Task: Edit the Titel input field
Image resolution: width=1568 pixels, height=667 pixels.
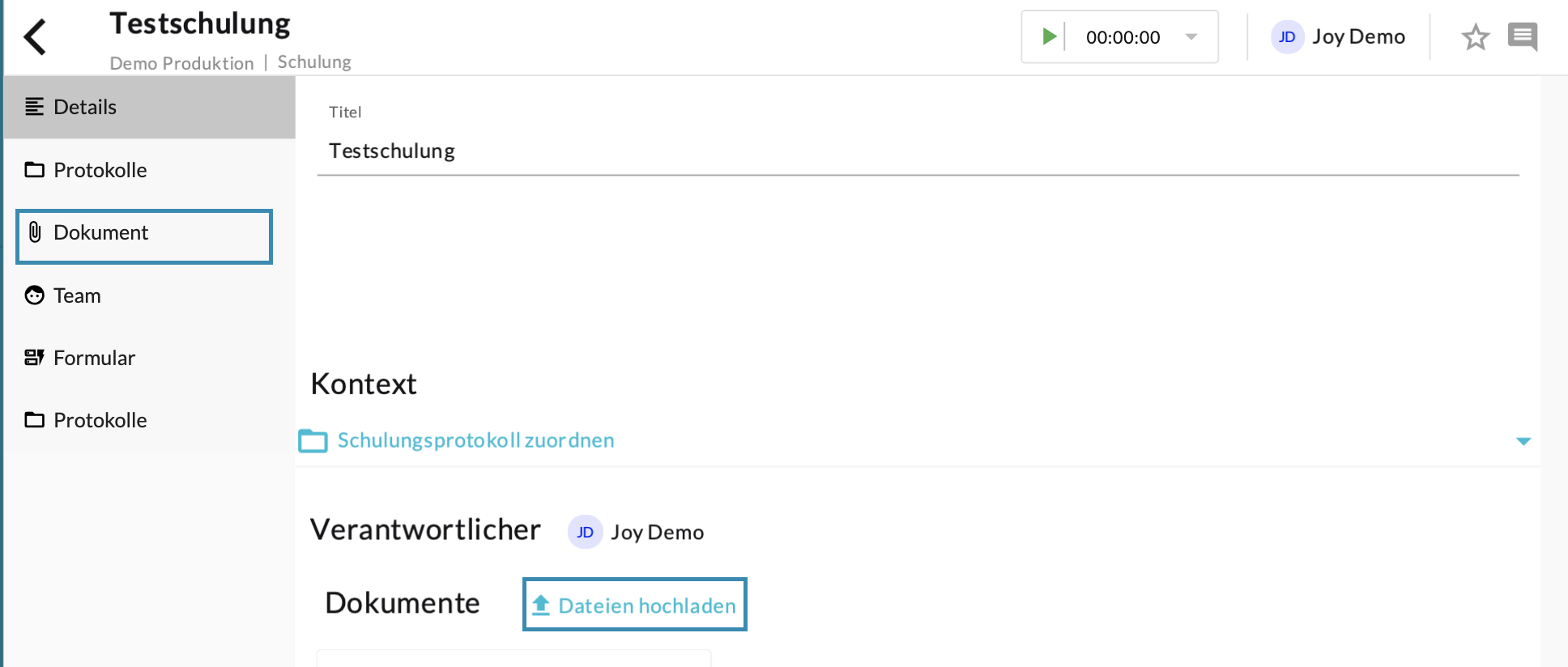Action: [917, 151]
